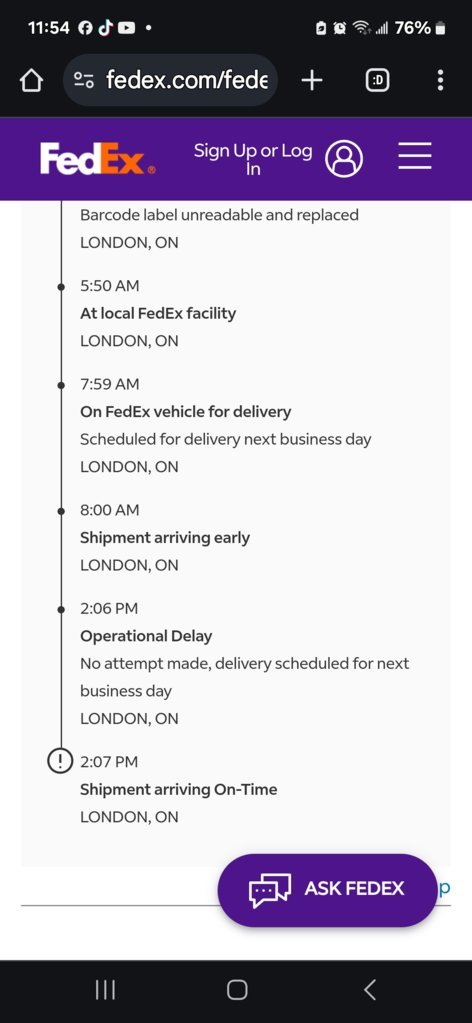472x1023 pixels.
Task: Open a new tab with plus icon
Action: tap(312, 80)
